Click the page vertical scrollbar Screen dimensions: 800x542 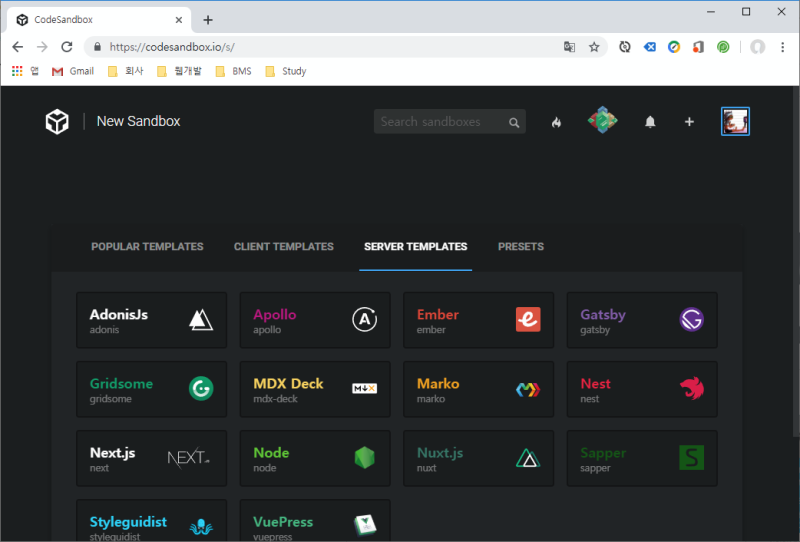796,261
